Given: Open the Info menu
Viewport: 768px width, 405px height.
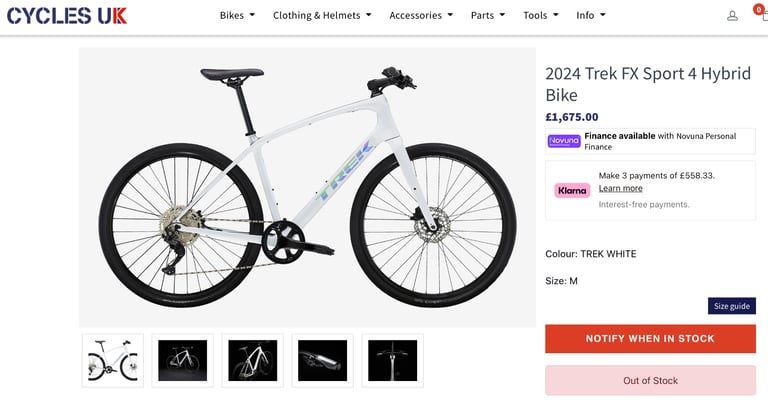Looking at the screenshot, I should tap(591, 15).
